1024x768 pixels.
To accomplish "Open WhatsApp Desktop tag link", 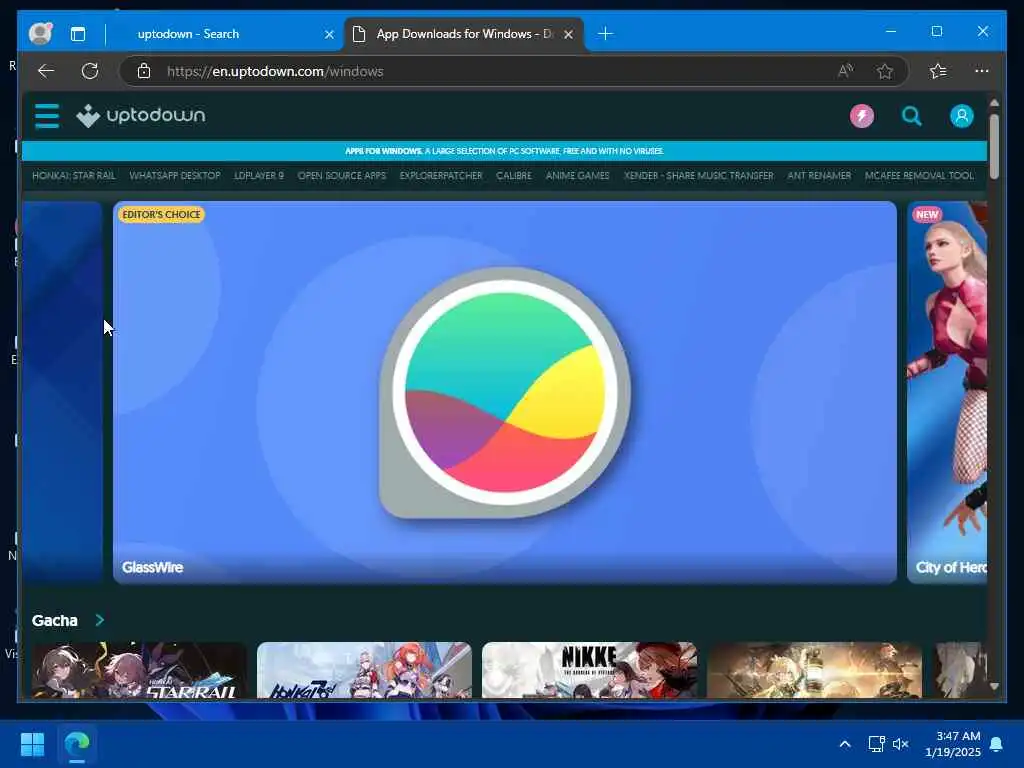I will (x=174, y=176).
